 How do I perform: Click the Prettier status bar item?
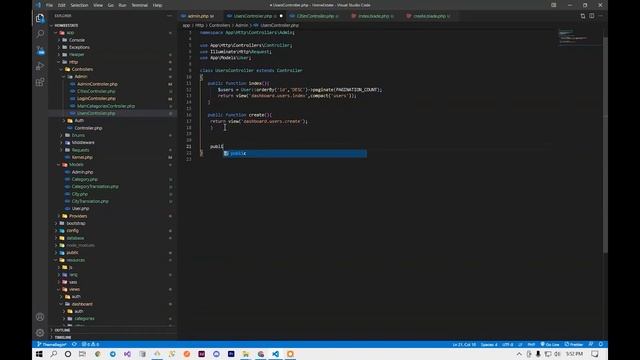[574, 344]
